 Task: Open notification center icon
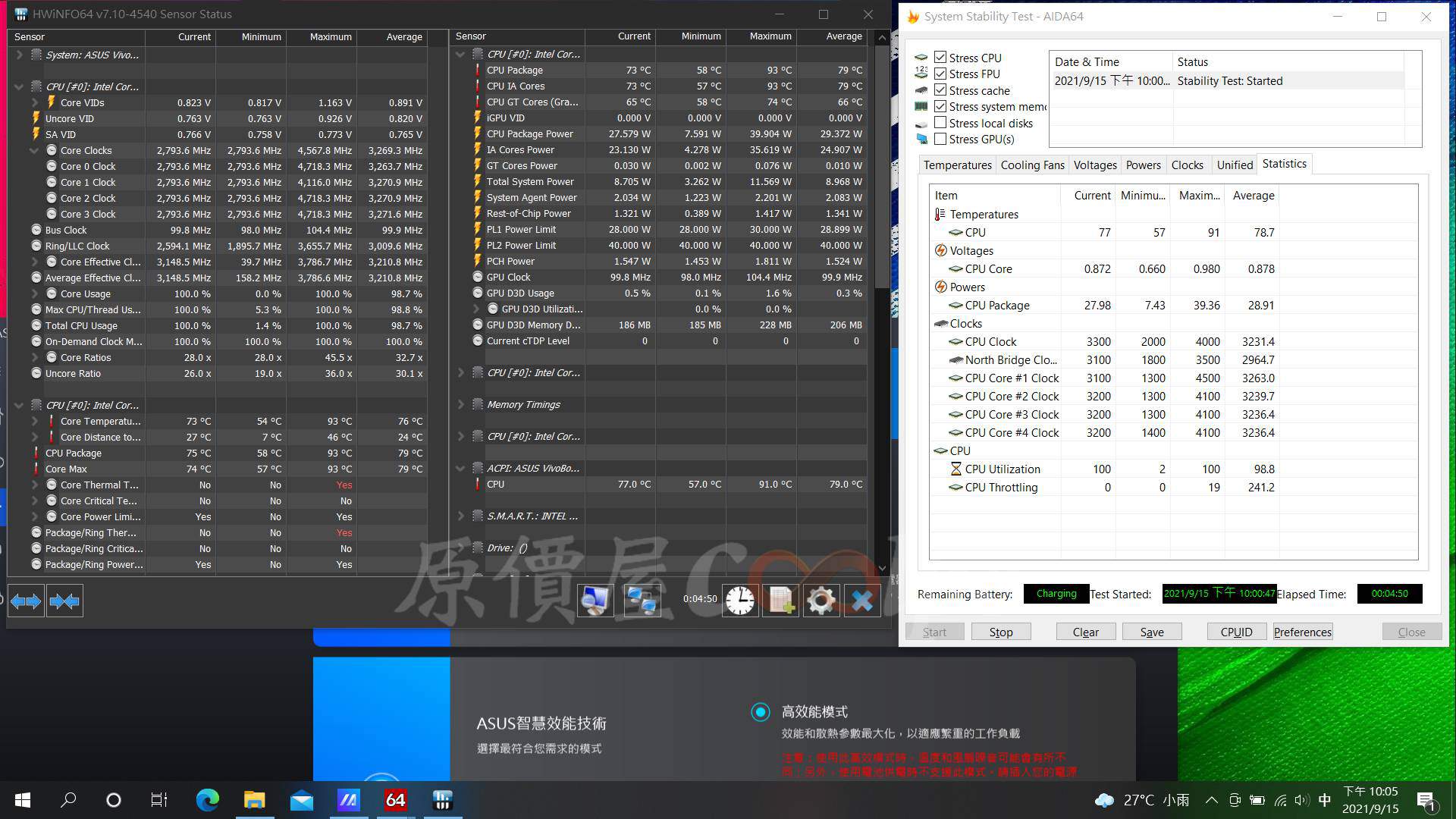point(1425,800)
